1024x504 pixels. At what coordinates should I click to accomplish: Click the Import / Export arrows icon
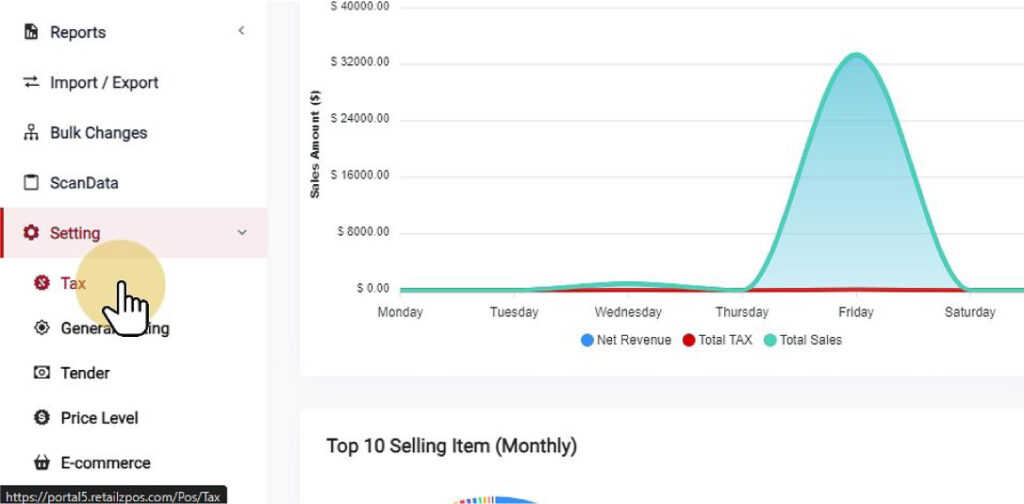[x=31, y=82]
